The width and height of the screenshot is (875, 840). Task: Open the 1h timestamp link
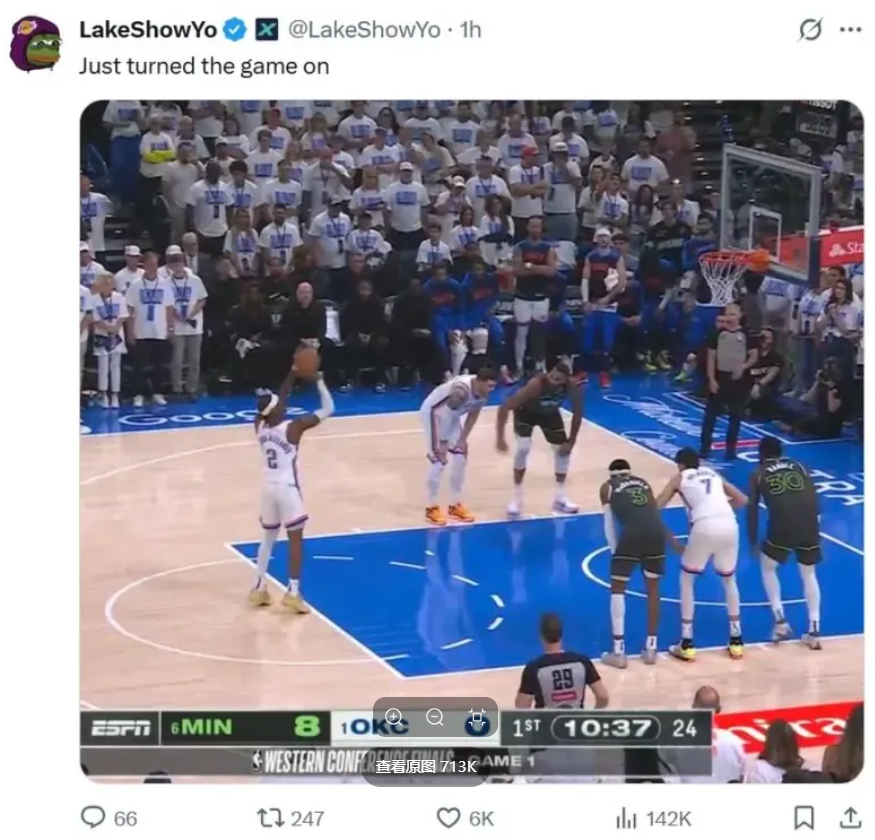470,30
